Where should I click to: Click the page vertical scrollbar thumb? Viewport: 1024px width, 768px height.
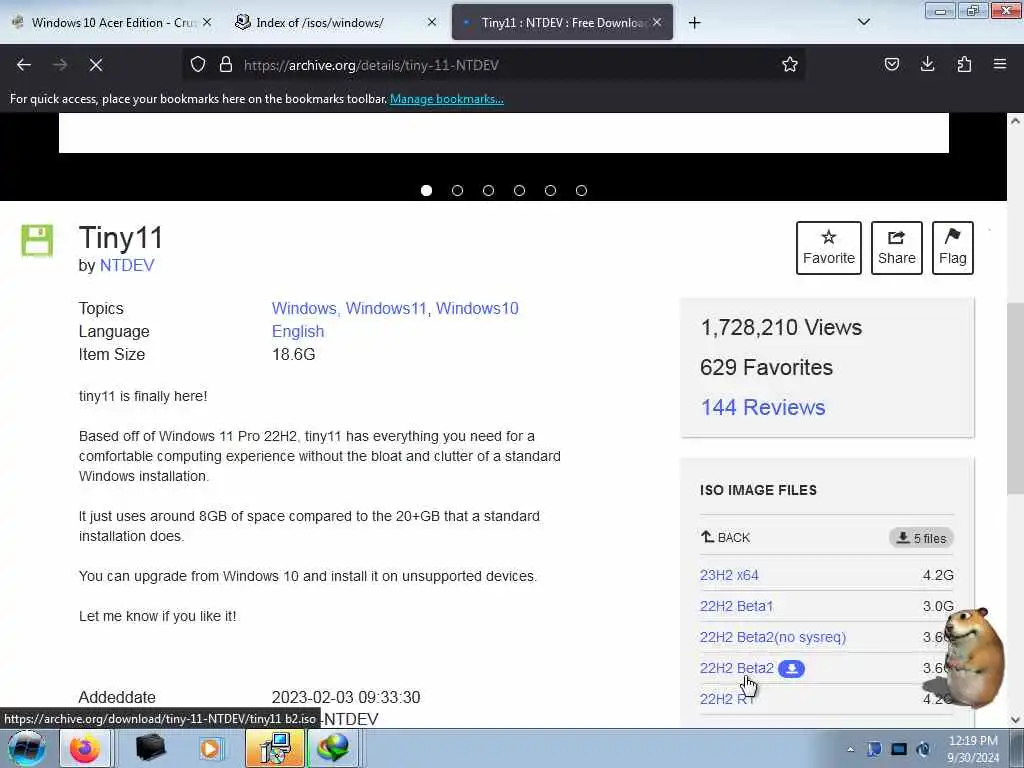(x=1015, y=398)
